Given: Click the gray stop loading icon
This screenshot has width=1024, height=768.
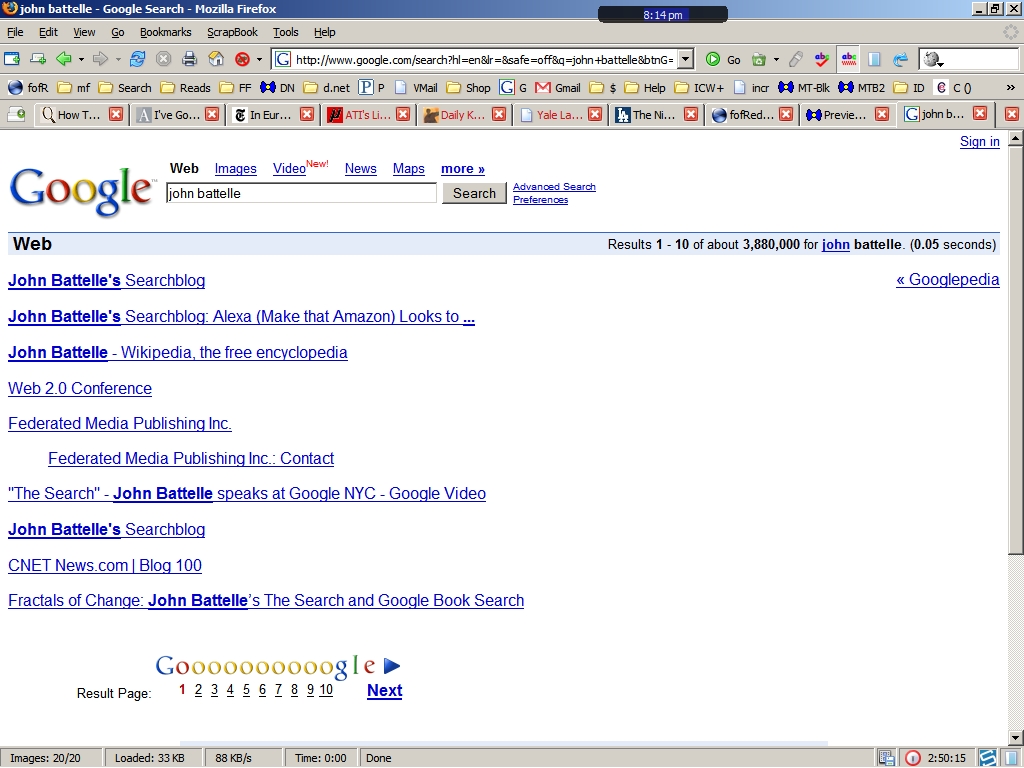Looking at the screenshot, I should point(163,59).
